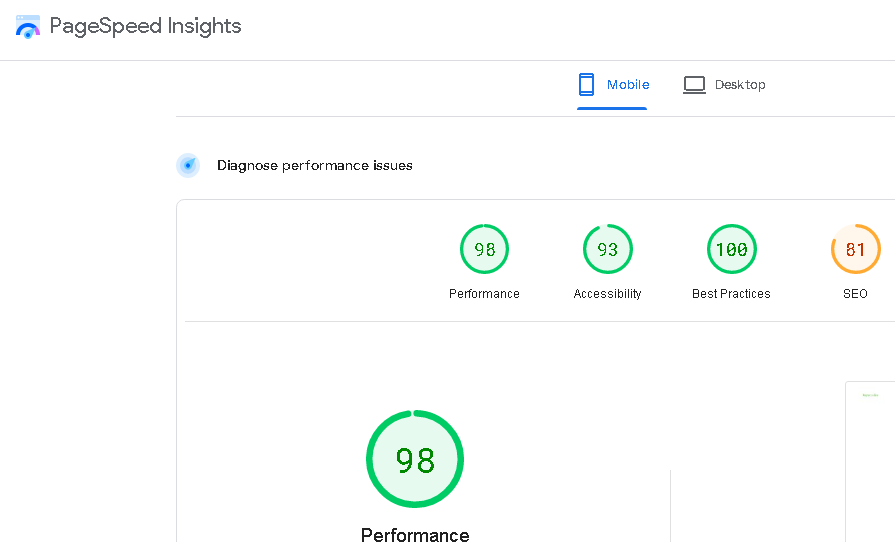Jump to Performance score gauge 98
Screen dimensions: 895x542
[485, 249]
